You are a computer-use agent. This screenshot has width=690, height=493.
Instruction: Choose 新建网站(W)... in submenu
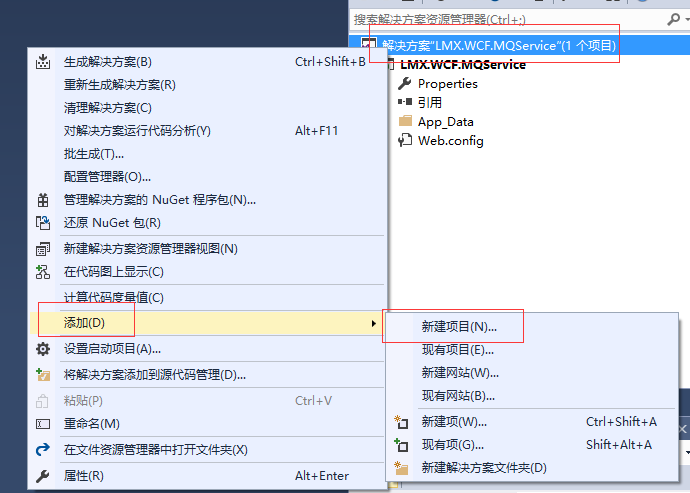pos(532,373)
